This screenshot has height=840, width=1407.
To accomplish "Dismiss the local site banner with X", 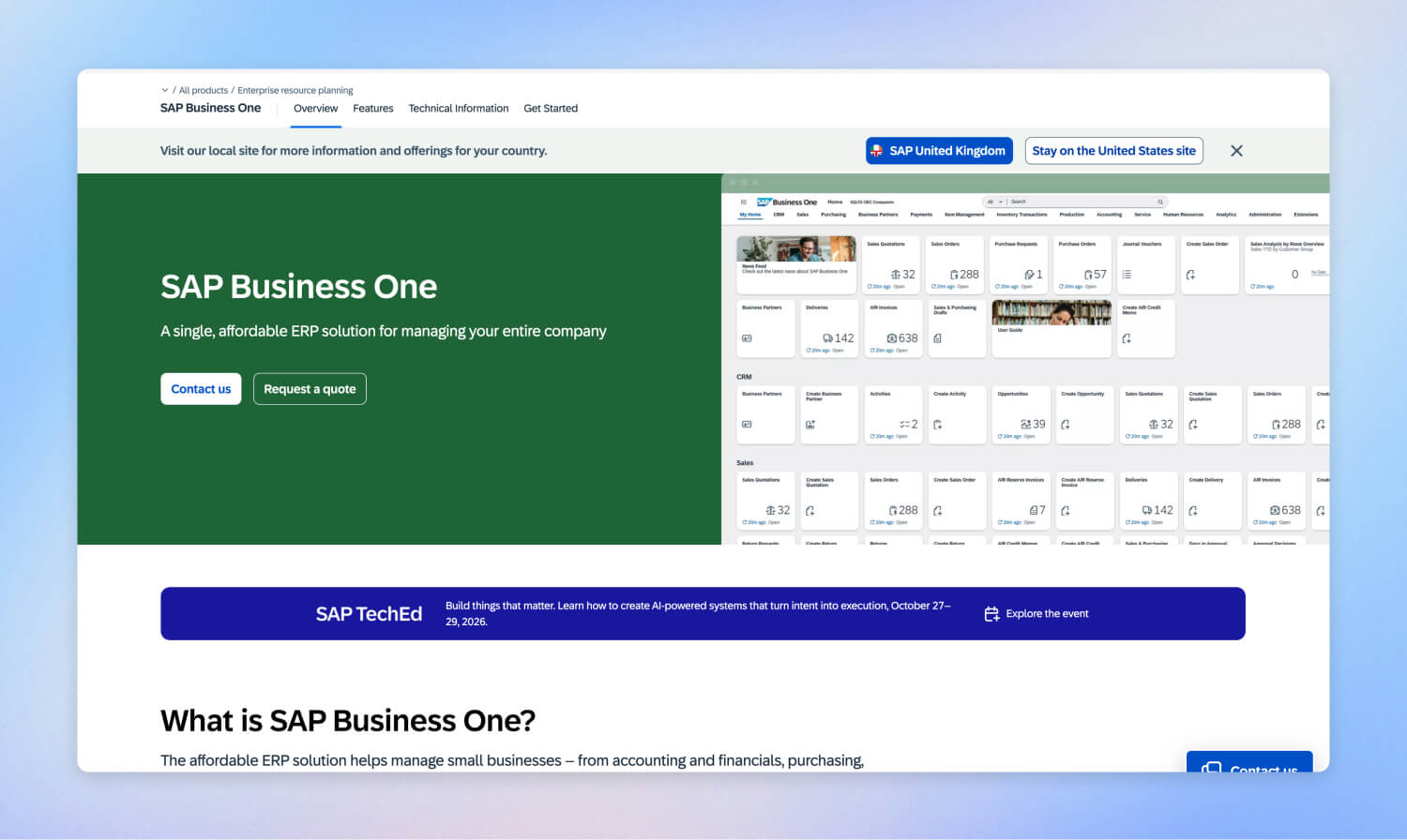I will point(1236,151).
